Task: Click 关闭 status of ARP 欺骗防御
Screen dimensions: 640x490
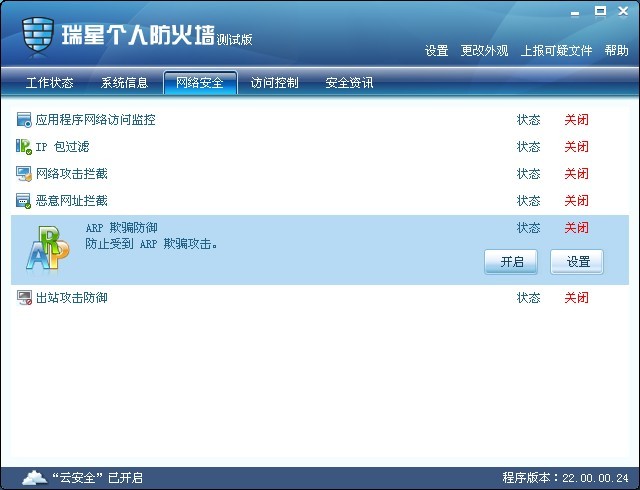Action: pos(576,228)
